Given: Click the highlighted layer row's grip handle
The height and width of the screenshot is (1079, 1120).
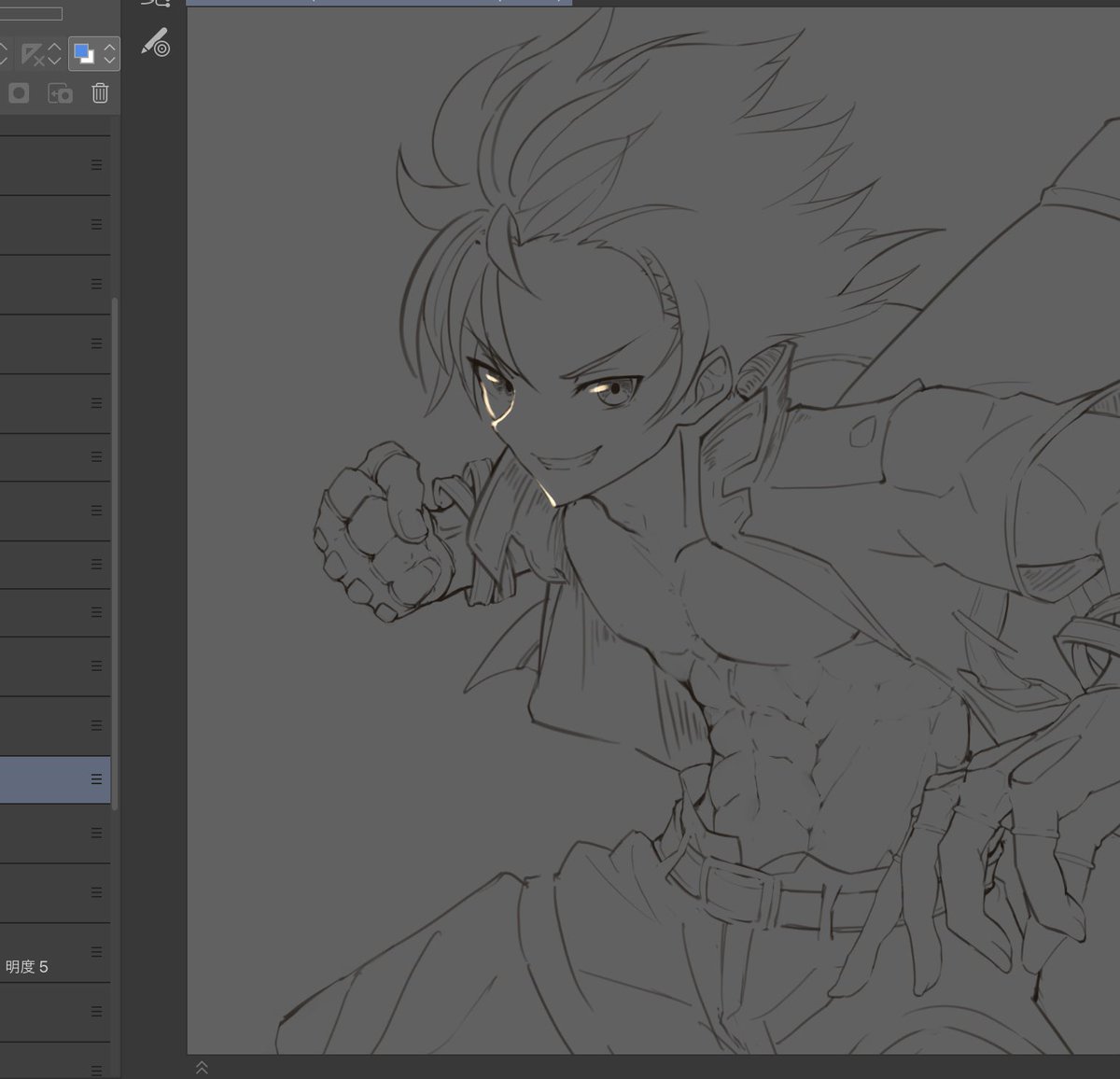Looking at the screenshot, I should click(96, 779).
